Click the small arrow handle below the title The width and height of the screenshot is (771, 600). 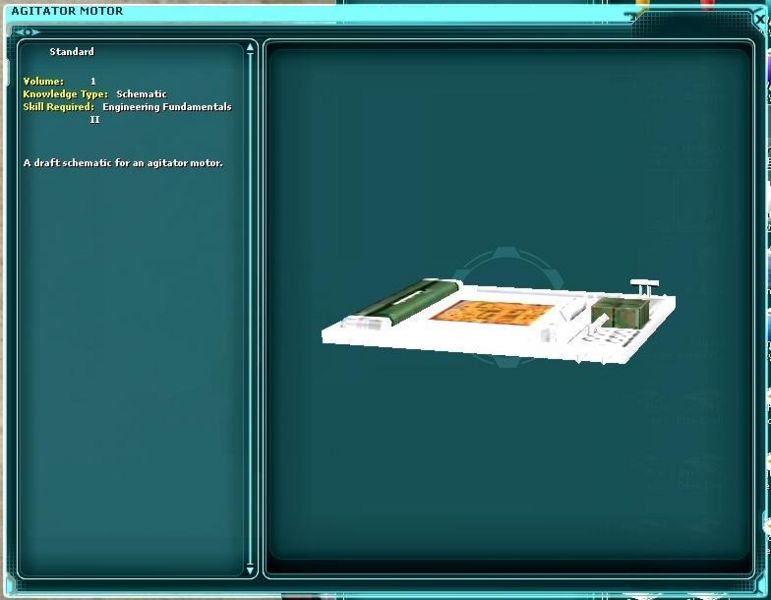pos(26,32)
